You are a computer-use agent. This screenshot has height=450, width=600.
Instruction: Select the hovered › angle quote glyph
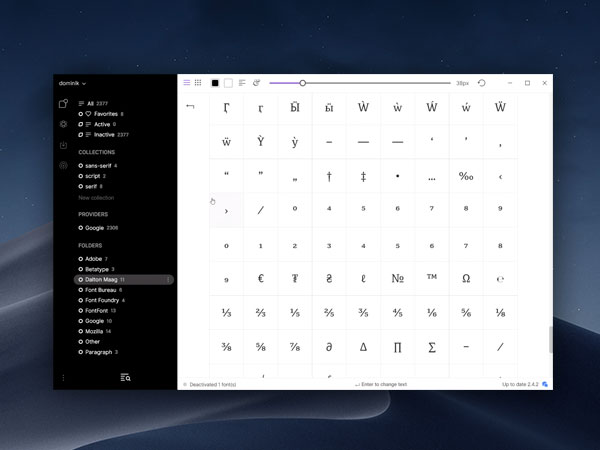click(227, 211)
